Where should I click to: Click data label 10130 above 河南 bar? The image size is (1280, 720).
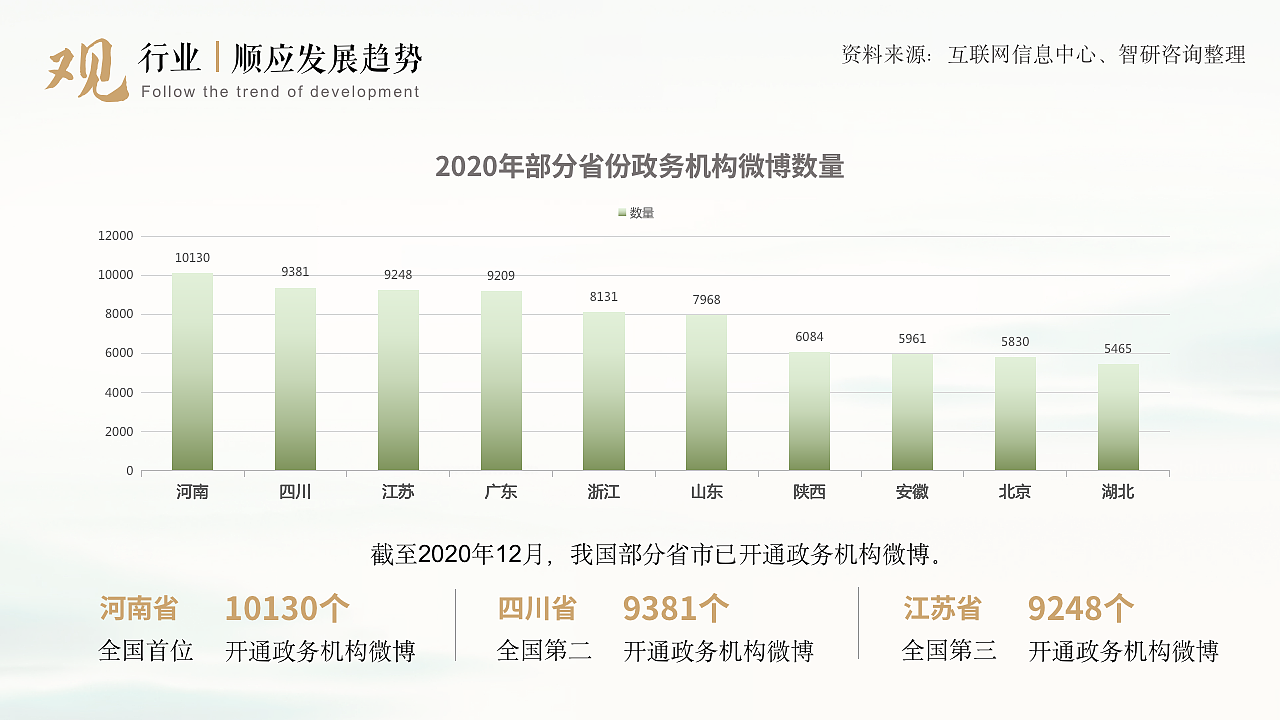click(x=192, y=258)
